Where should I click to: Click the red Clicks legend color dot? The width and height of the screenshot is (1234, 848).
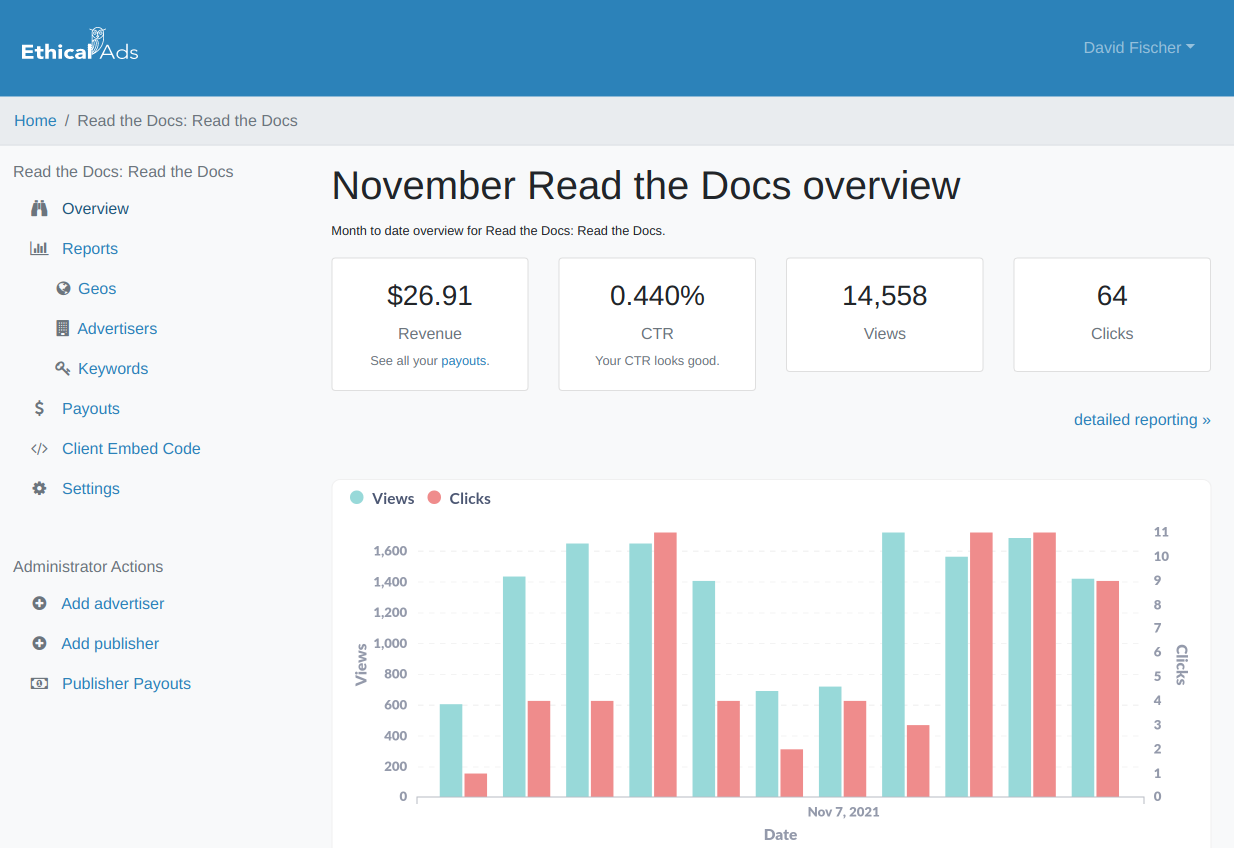(434, 498)
